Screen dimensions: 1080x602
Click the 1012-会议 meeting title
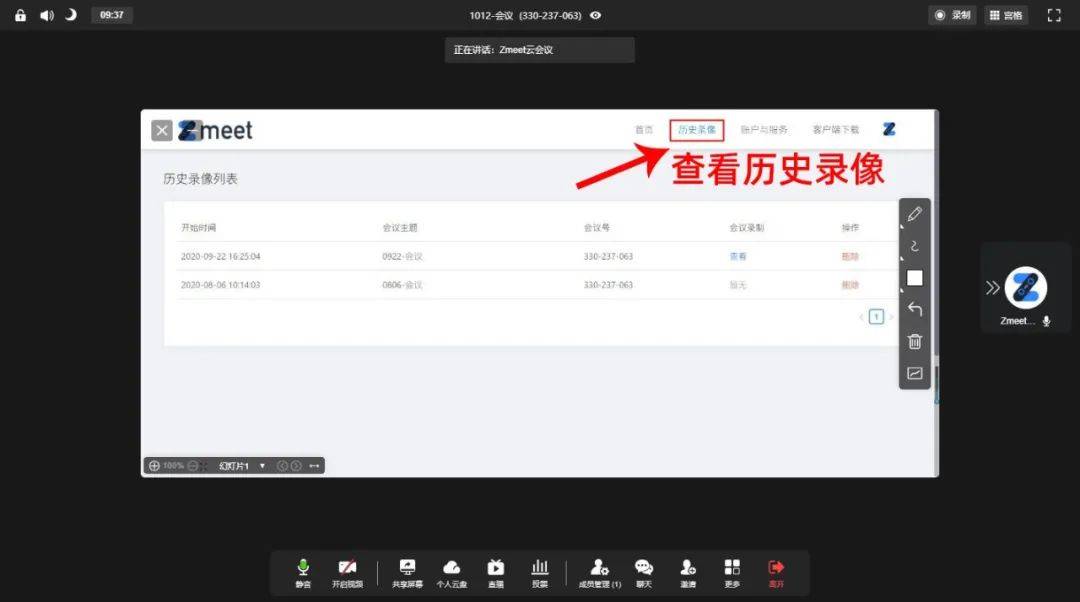491,15
